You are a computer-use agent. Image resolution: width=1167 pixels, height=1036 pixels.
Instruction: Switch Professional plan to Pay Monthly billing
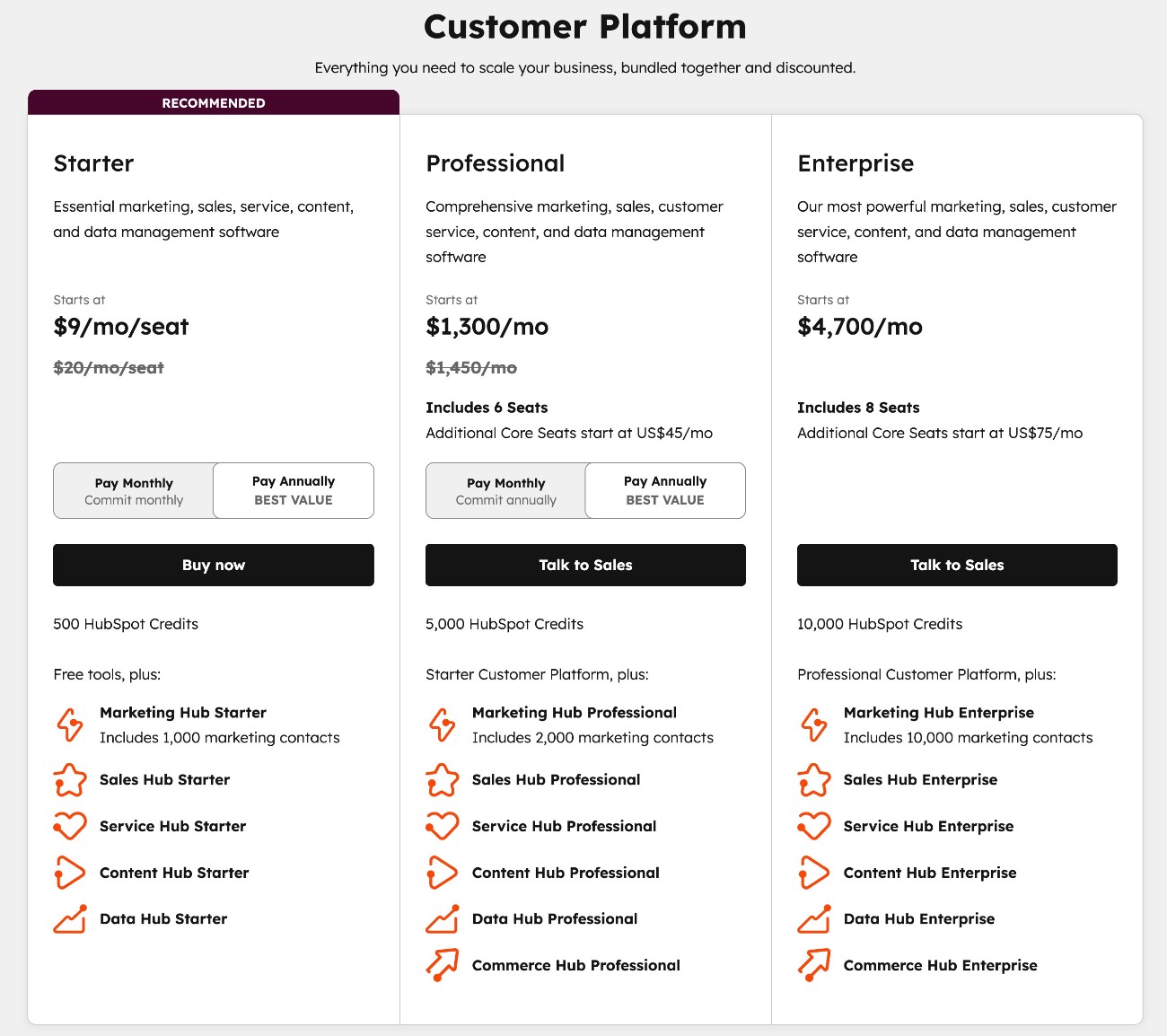click(505, 490)
